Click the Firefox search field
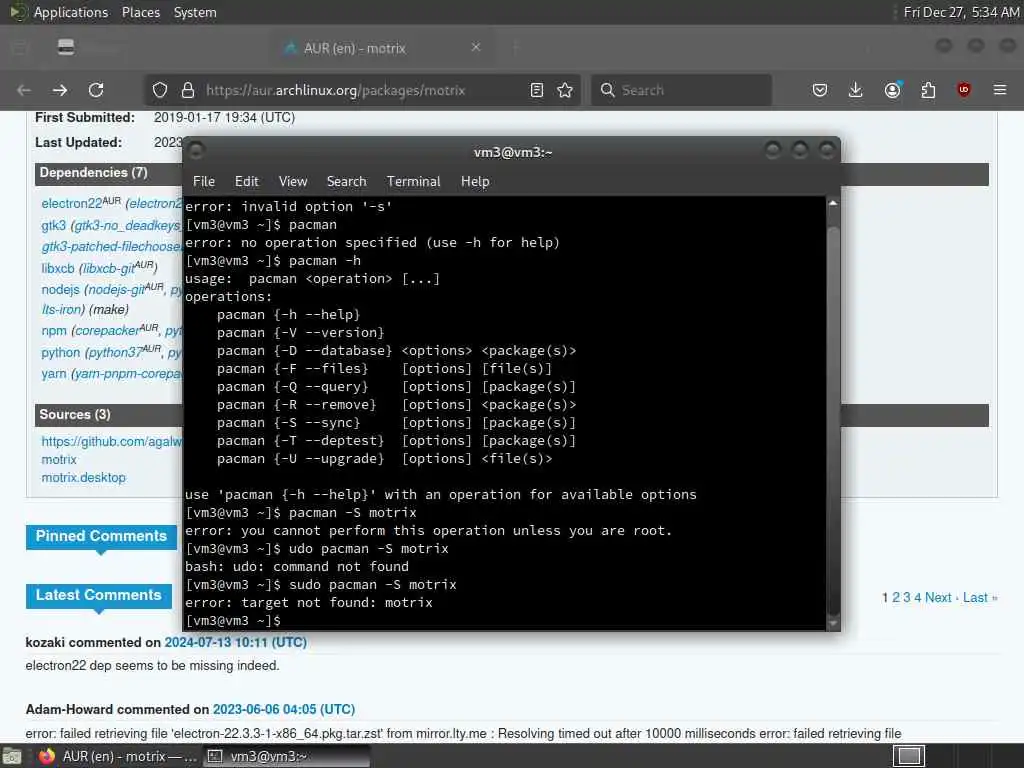 tap(682, 90)
